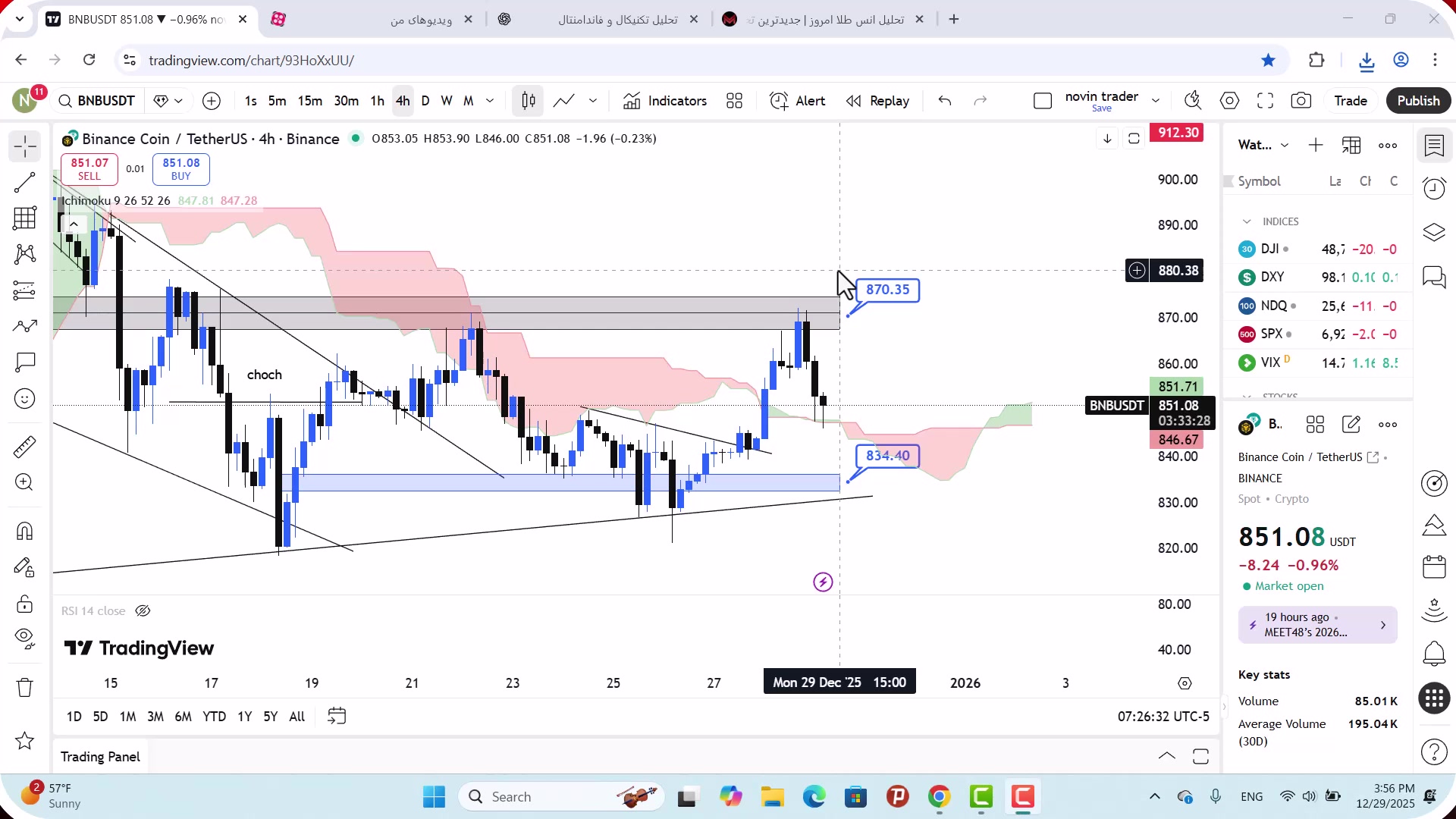Select the 1D date range

(74, 717)
